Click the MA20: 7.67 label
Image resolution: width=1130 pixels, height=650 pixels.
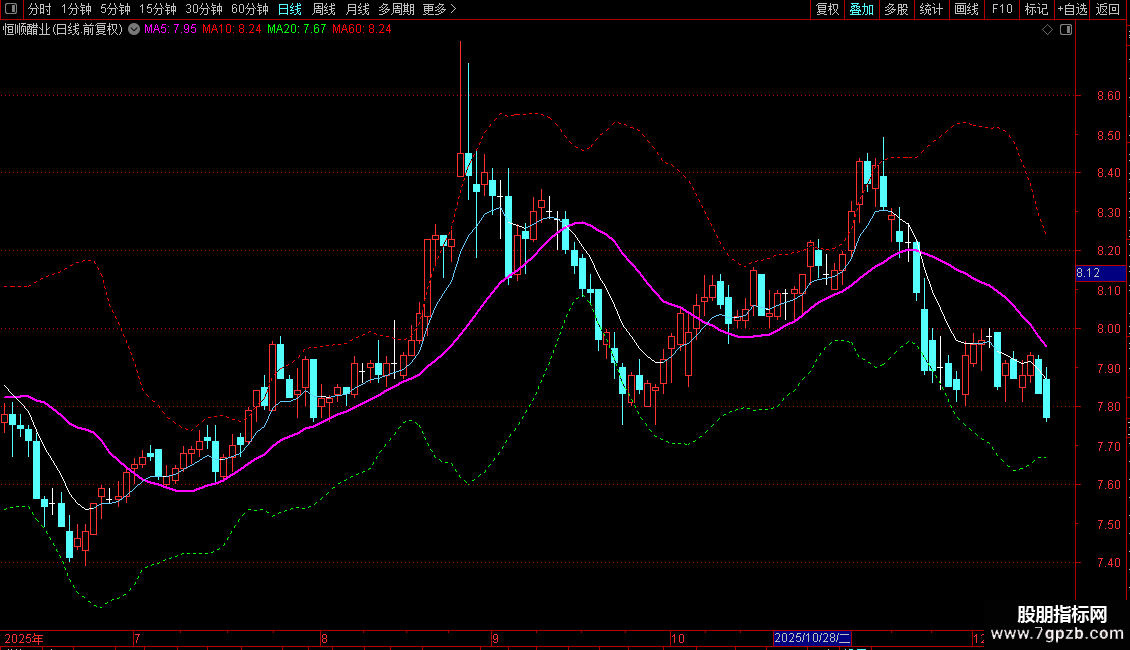click(296, 29)
